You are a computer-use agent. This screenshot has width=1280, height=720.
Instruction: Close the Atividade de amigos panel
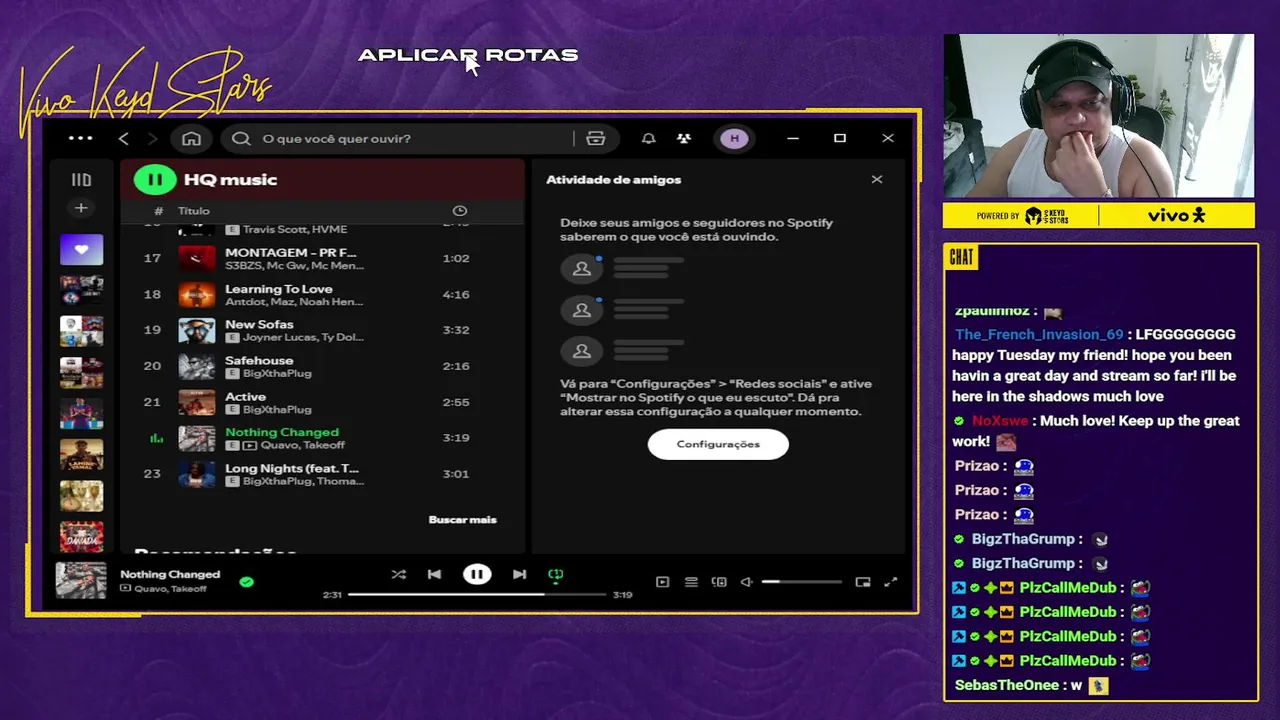[877, 180]
